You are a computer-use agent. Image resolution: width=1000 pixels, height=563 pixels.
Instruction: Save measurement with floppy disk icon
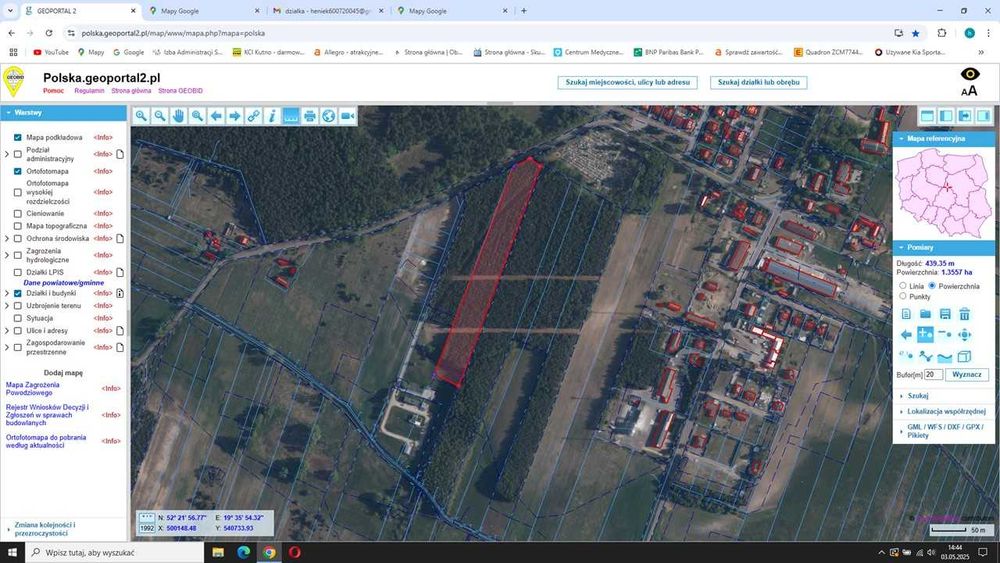coord(945,314)
